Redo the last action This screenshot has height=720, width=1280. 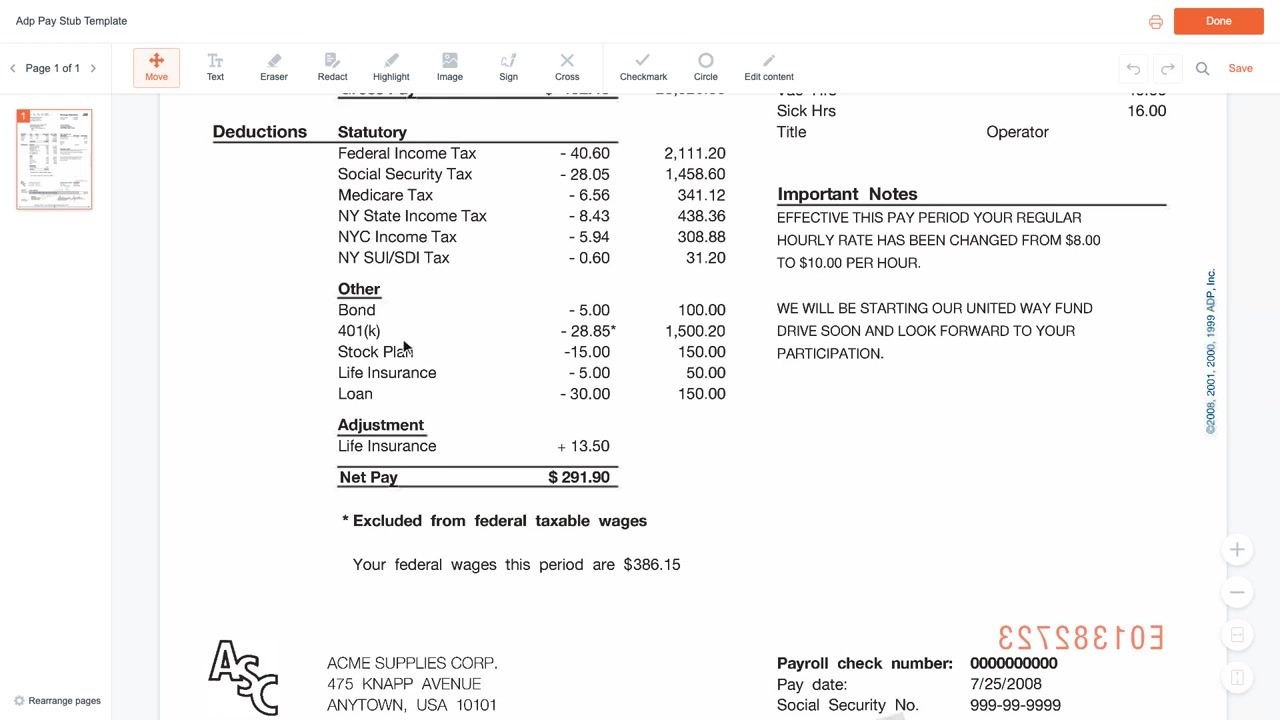tap(1167, 69)
